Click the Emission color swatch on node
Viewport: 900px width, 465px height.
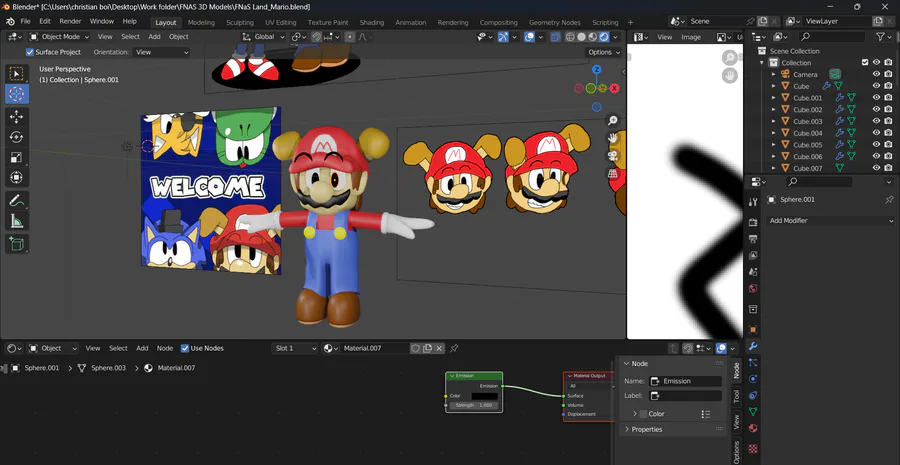click(484, 396)
